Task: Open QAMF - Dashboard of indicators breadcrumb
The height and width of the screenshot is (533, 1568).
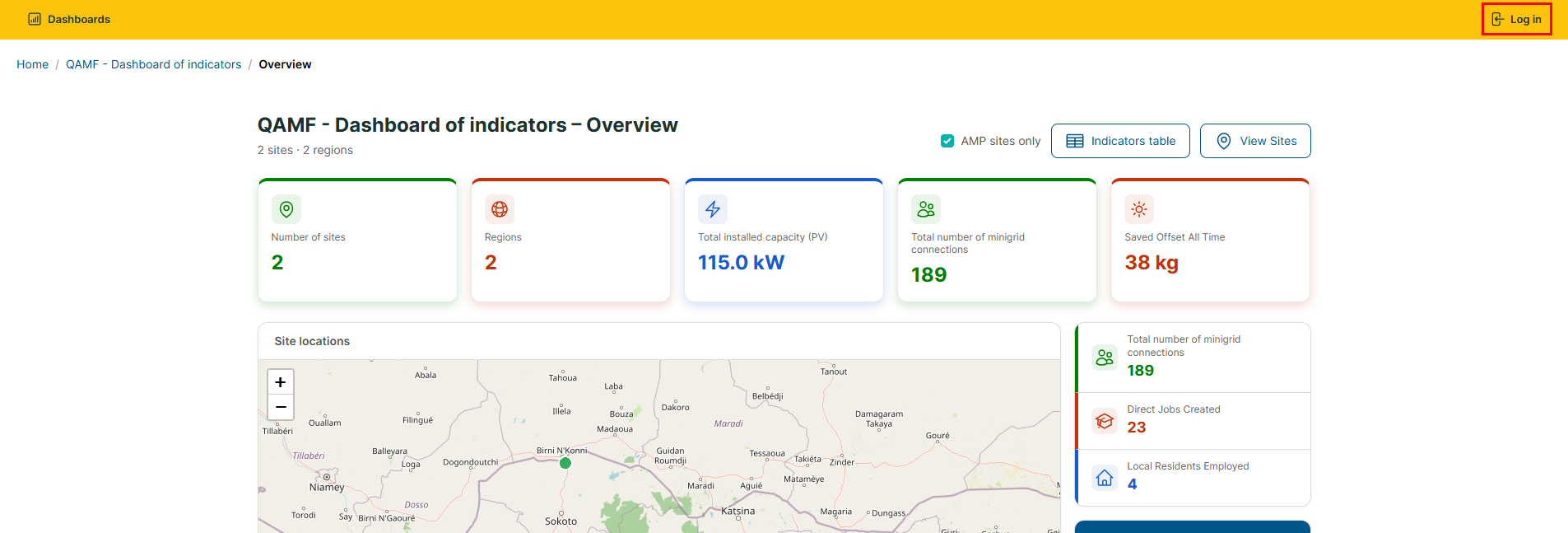Action: (x=153, y=64)
